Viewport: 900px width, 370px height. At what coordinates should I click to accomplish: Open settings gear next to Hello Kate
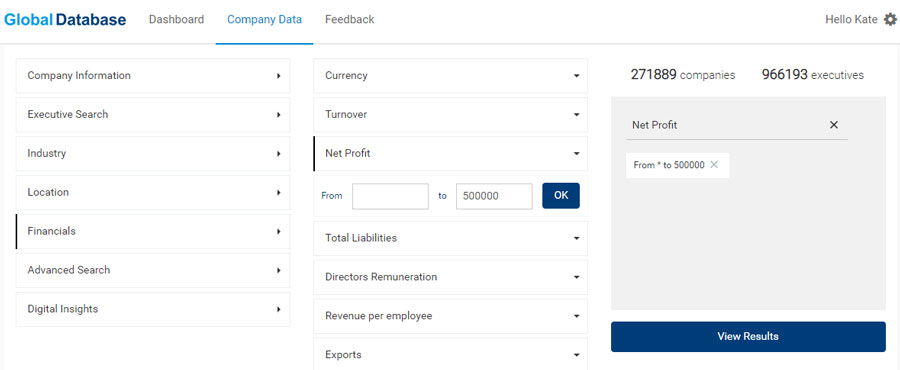tap(890, 20)
